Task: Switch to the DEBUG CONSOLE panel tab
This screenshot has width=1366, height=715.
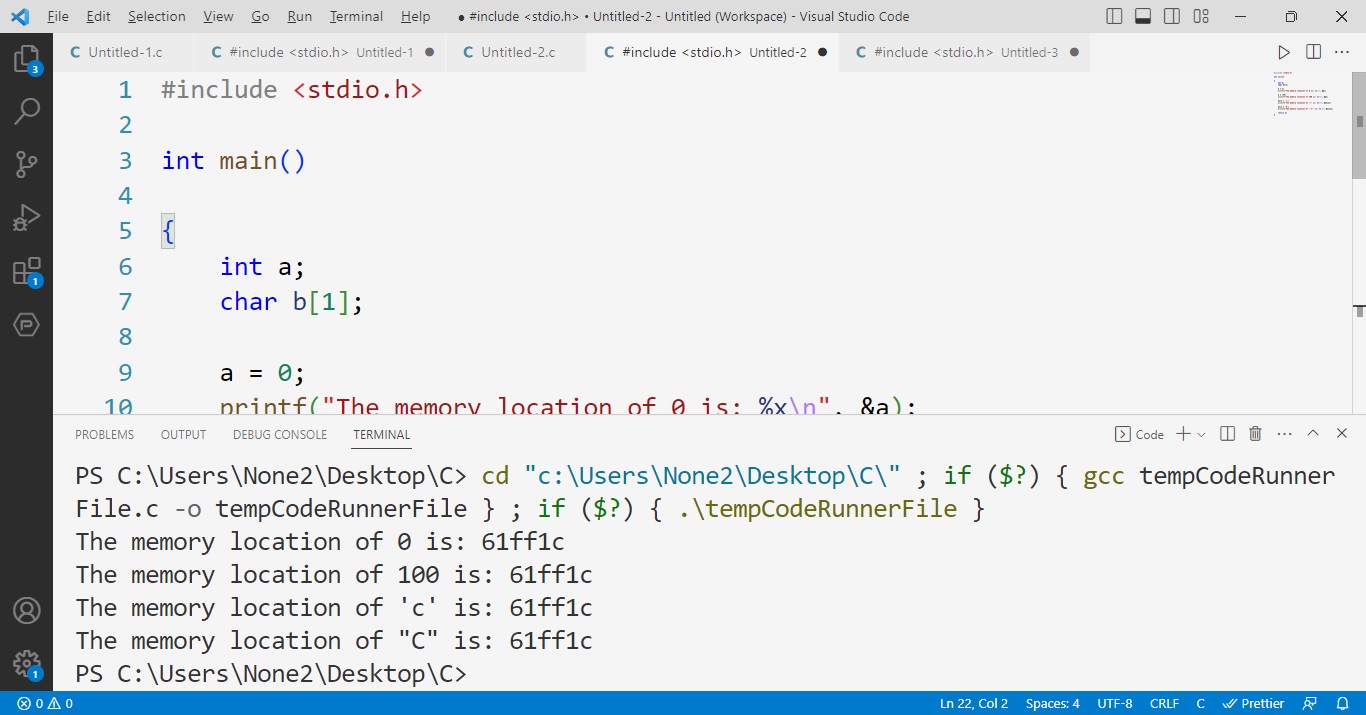Action: tap(280, 434)
